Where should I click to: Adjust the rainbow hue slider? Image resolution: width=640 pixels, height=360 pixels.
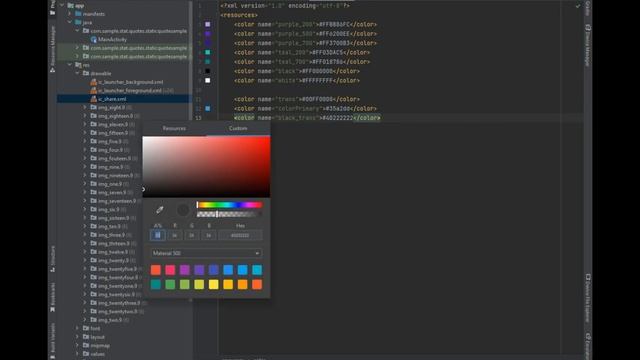229,205
